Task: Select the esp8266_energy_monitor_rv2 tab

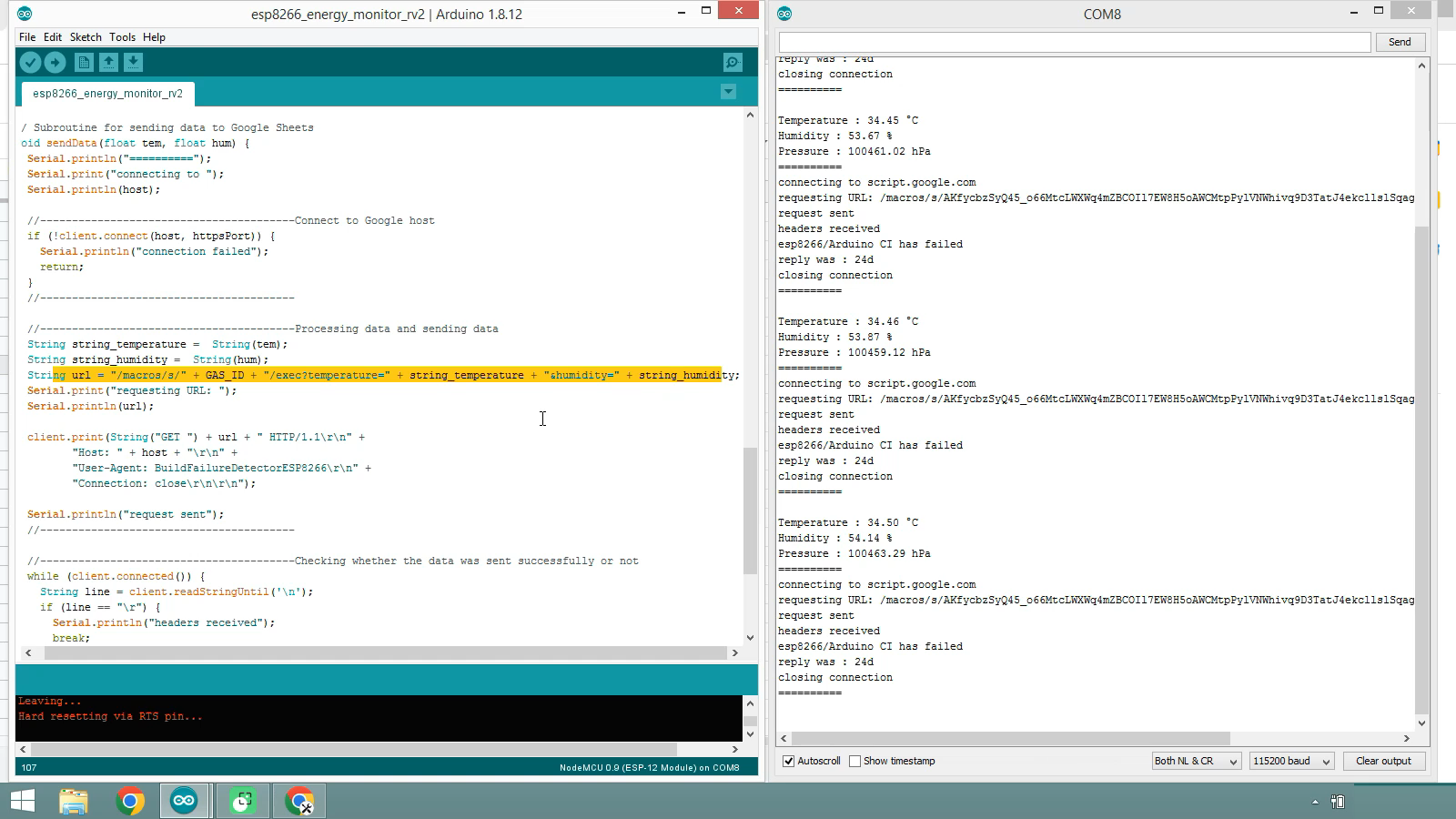Action: (x=107, y=93)
